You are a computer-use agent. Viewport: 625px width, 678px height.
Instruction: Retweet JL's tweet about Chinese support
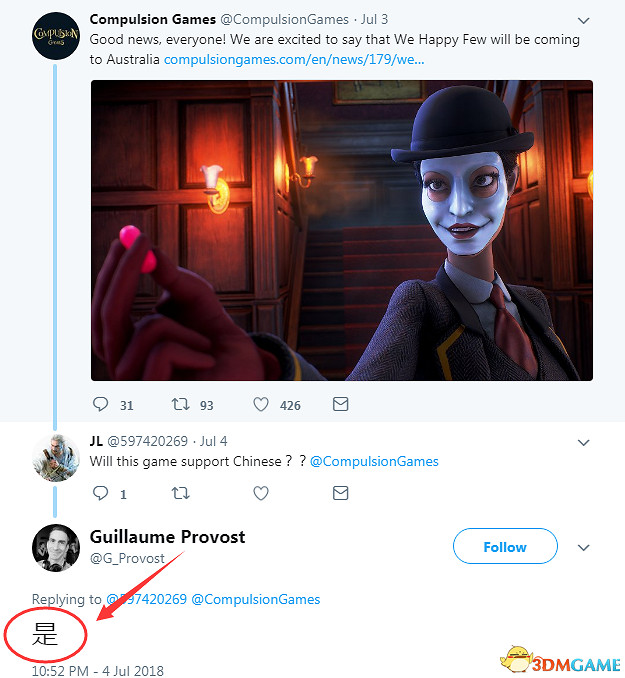(x=181, y=493)
